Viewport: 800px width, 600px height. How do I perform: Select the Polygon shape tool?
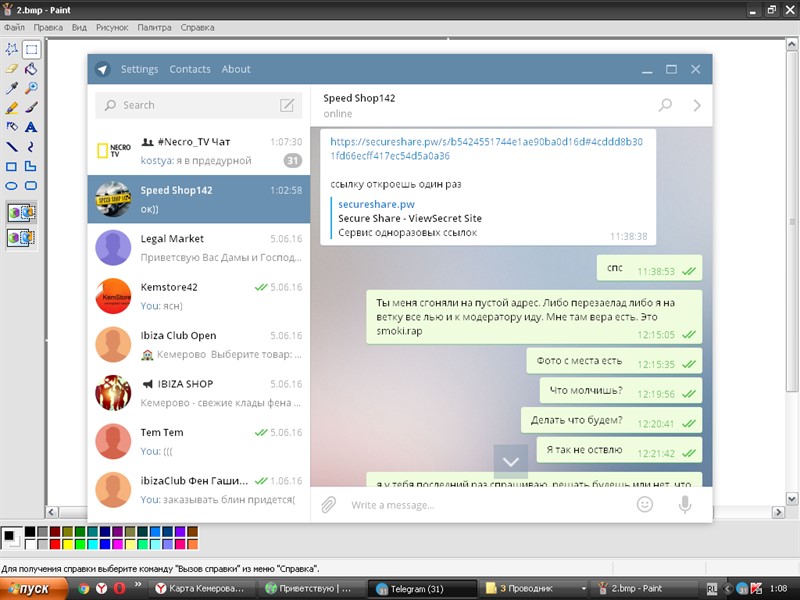coord(31,166)
